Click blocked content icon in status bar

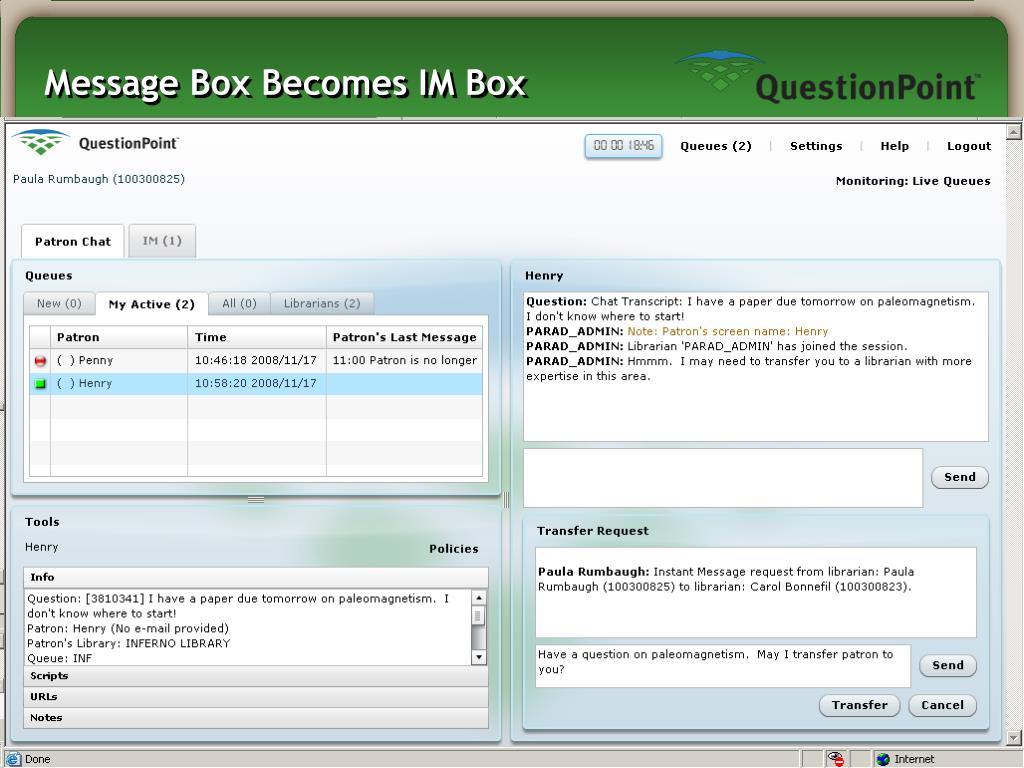835,759
